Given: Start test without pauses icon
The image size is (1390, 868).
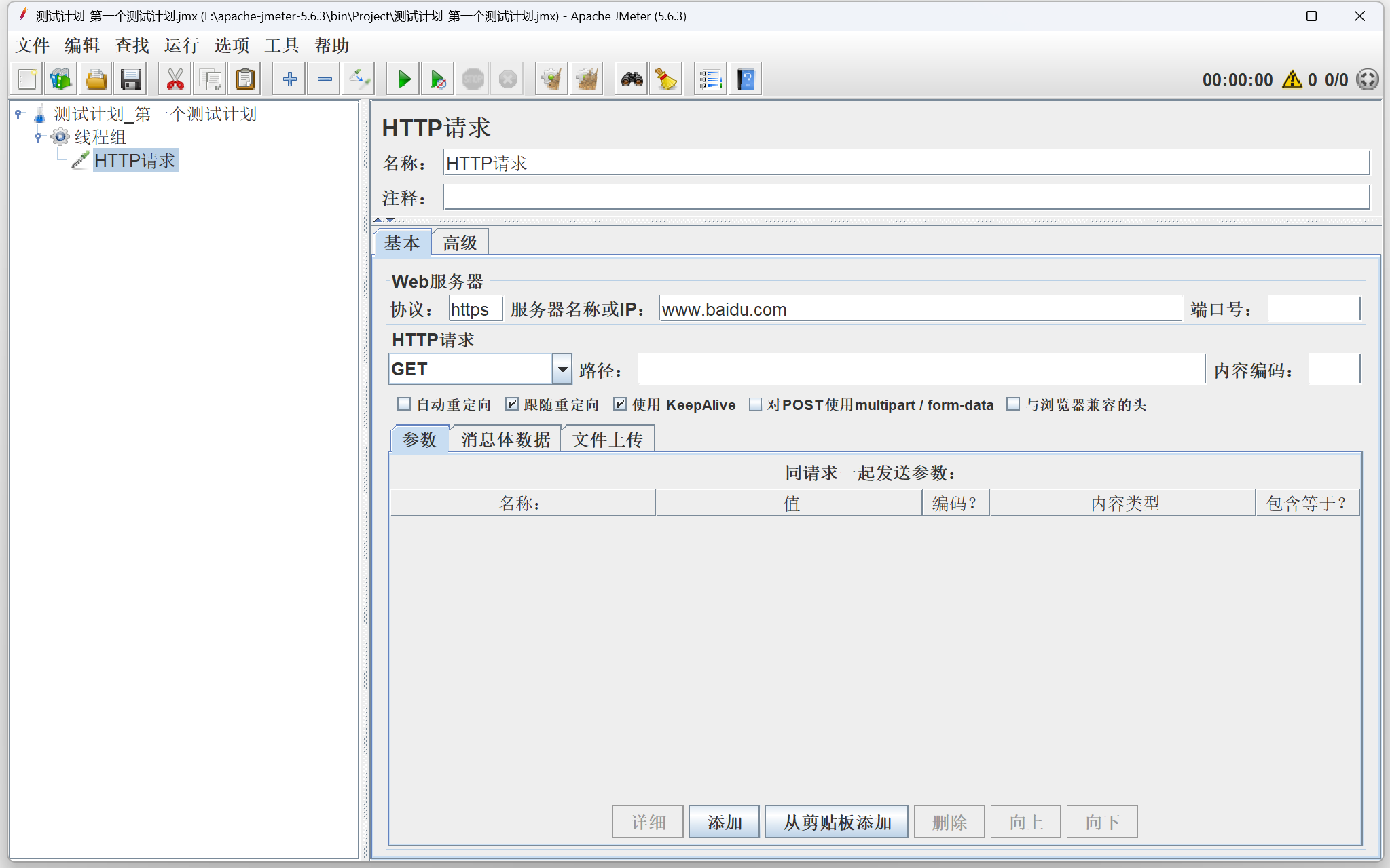Looking at the screenshot, I should point(438,79).
